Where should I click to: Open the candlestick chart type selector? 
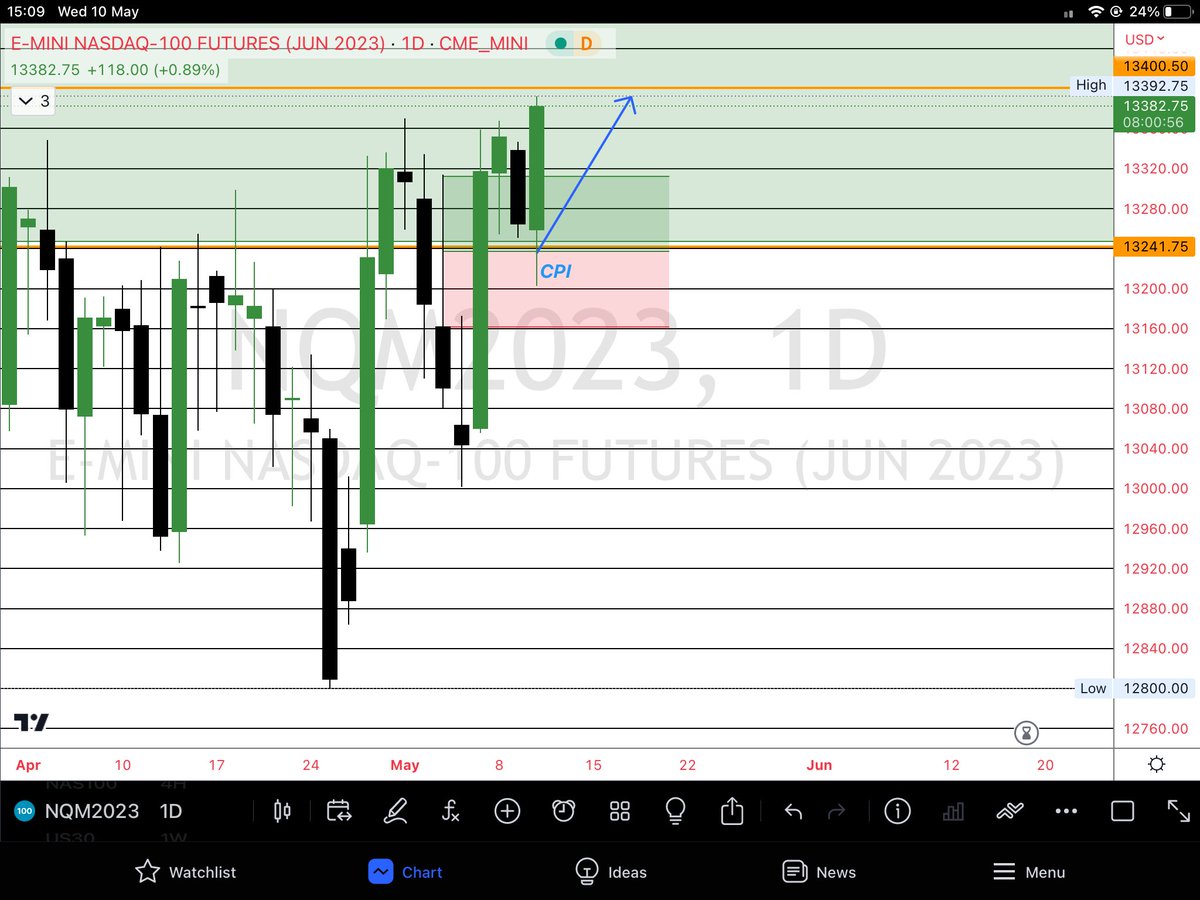point(281,811)
